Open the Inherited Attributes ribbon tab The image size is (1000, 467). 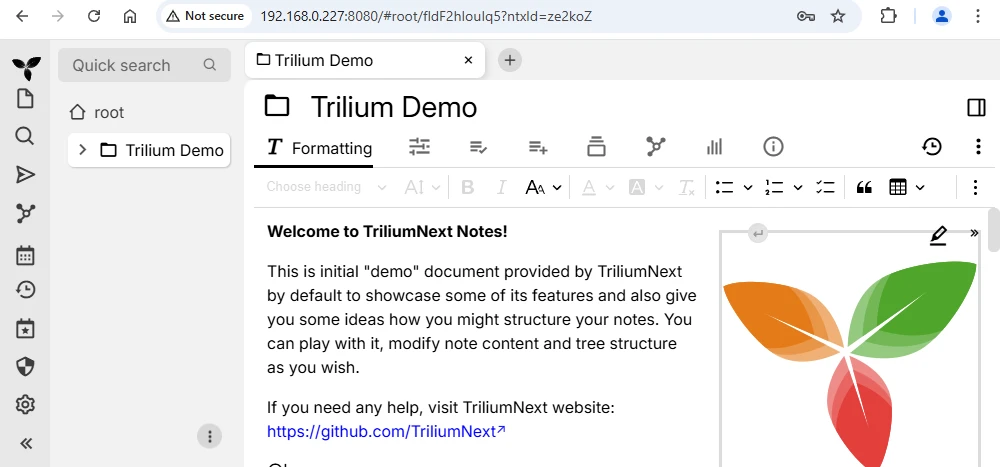point(538,147)
